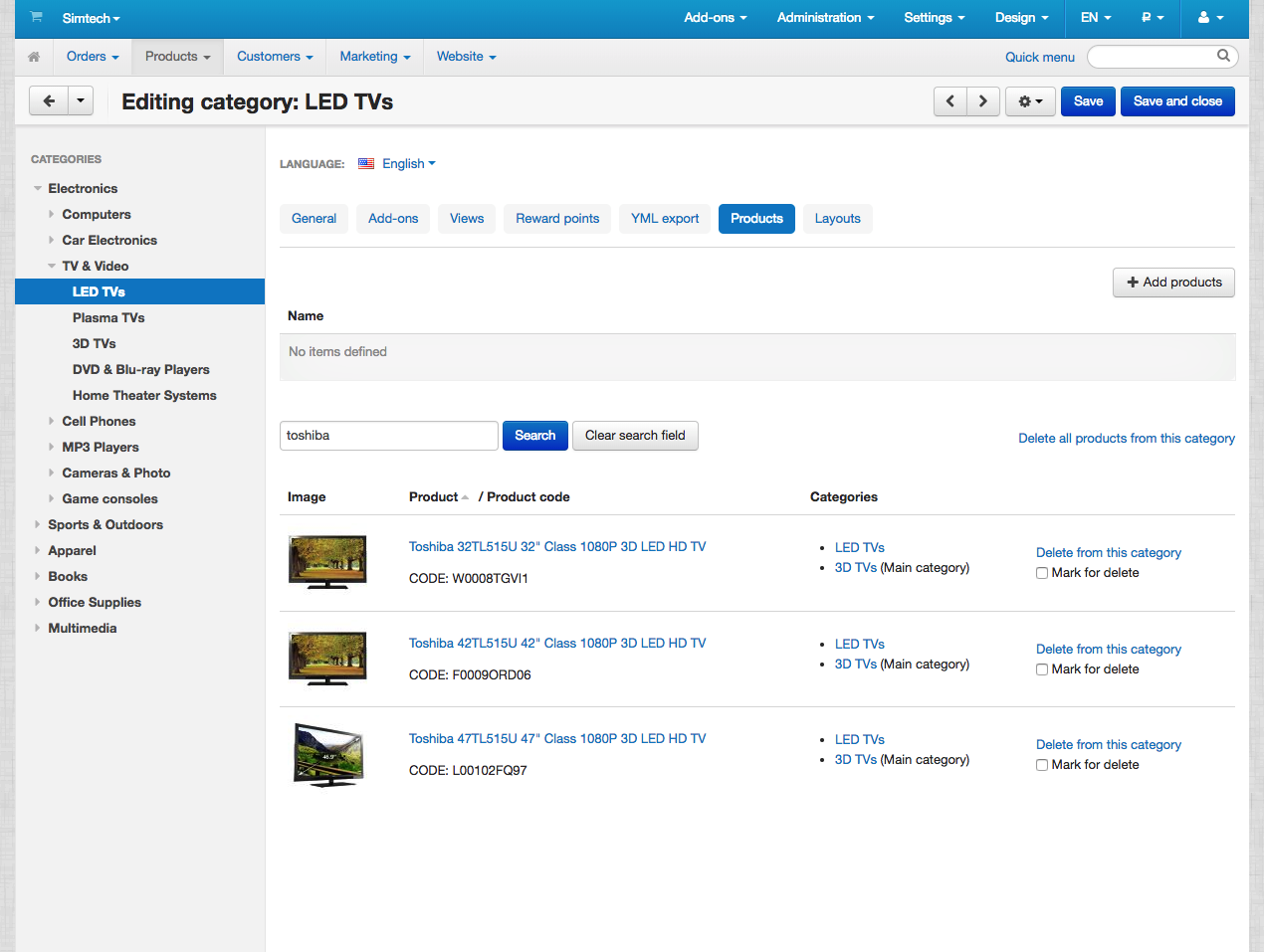Click Clear search field button

(635, 436)
